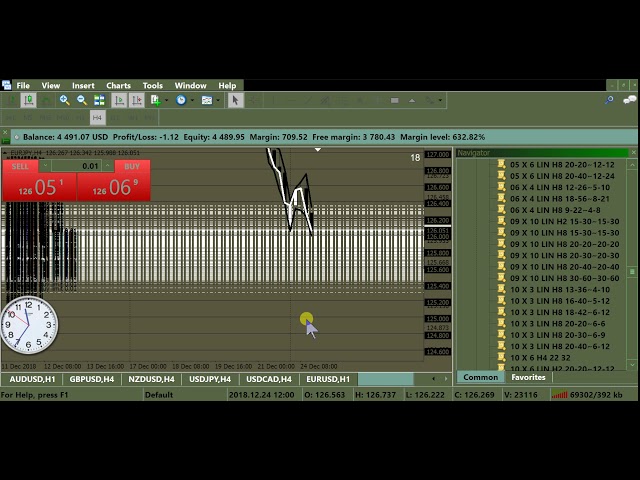The width and height of the screenshot is (640, 480).
Task: Open the chat bubbles icon
Action: tap(629, 100)
